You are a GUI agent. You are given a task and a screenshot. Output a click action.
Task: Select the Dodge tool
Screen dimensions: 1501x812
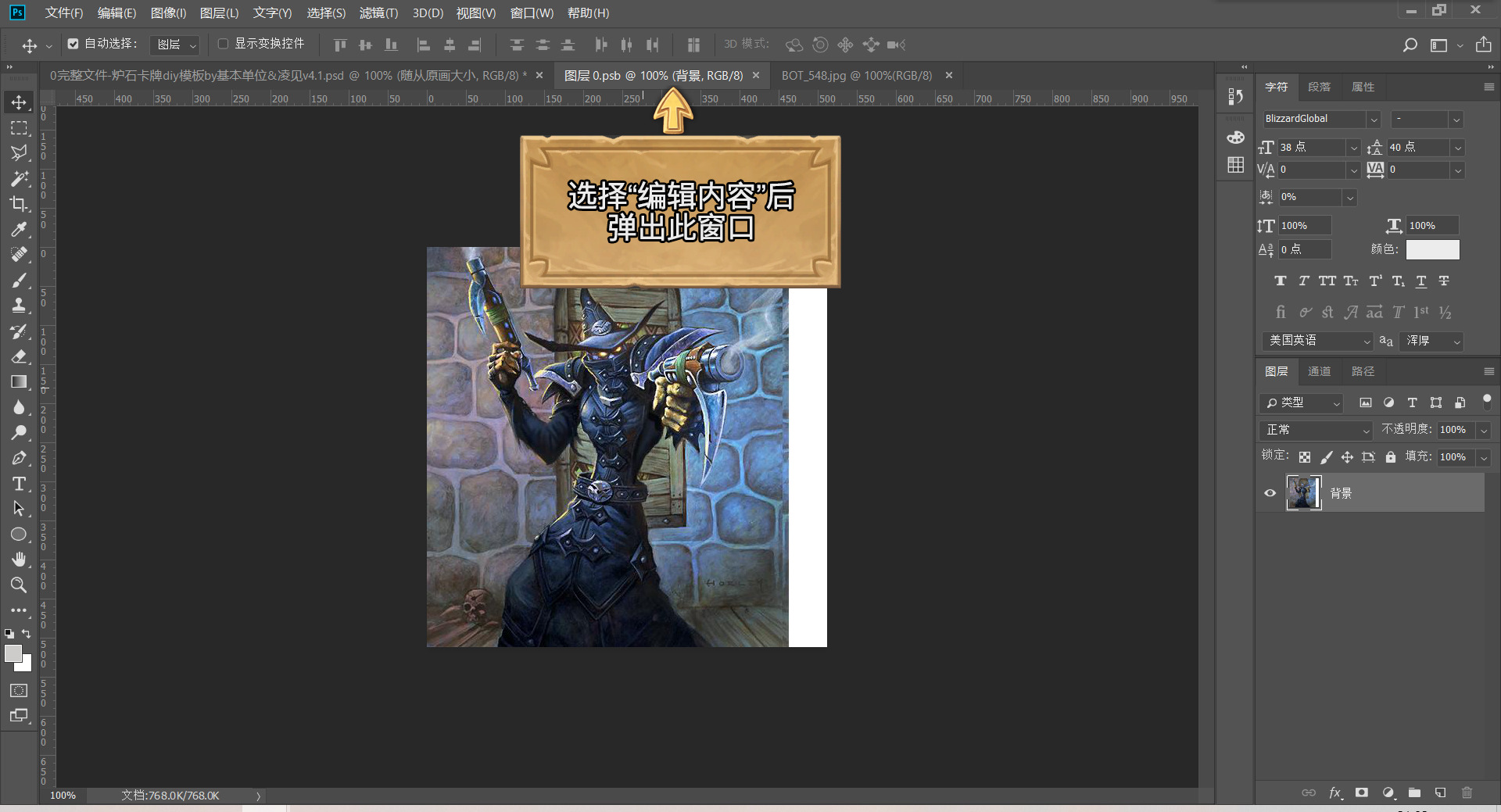19,432
